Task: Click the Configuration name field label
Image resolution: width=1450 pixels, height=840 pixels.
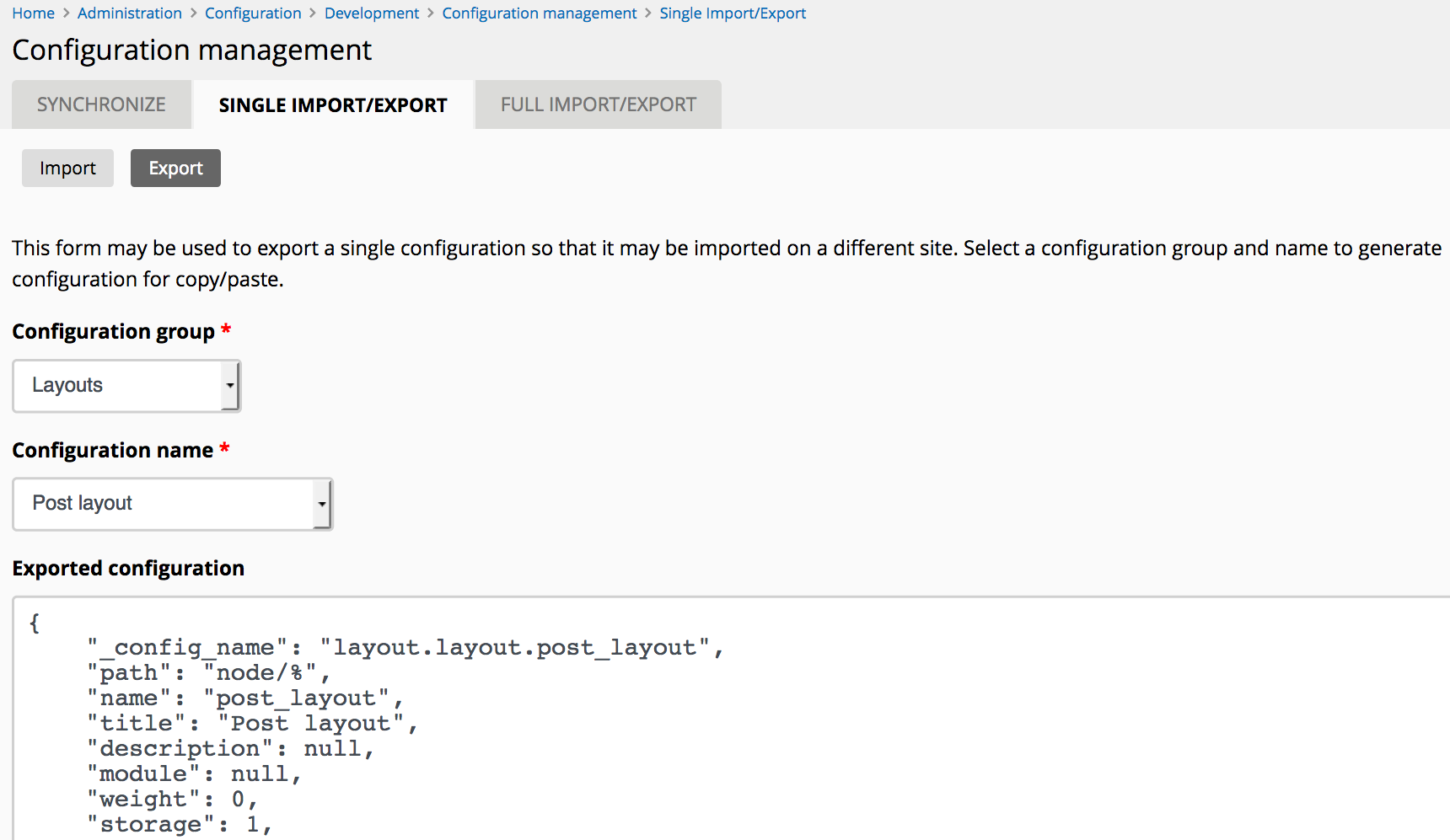Action: (x=112, y=451)
